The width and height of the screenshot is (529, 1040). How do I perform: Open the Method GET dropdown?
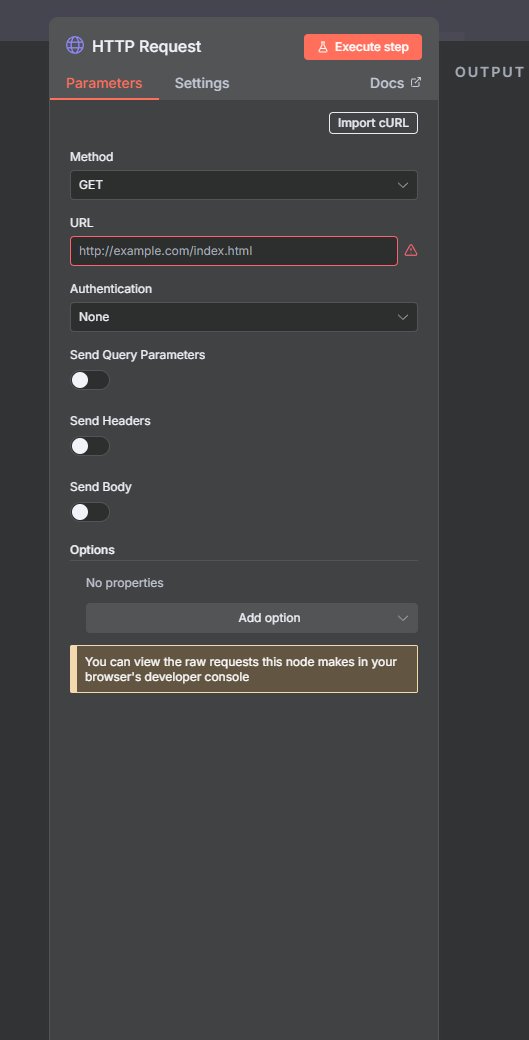[244, 185]
